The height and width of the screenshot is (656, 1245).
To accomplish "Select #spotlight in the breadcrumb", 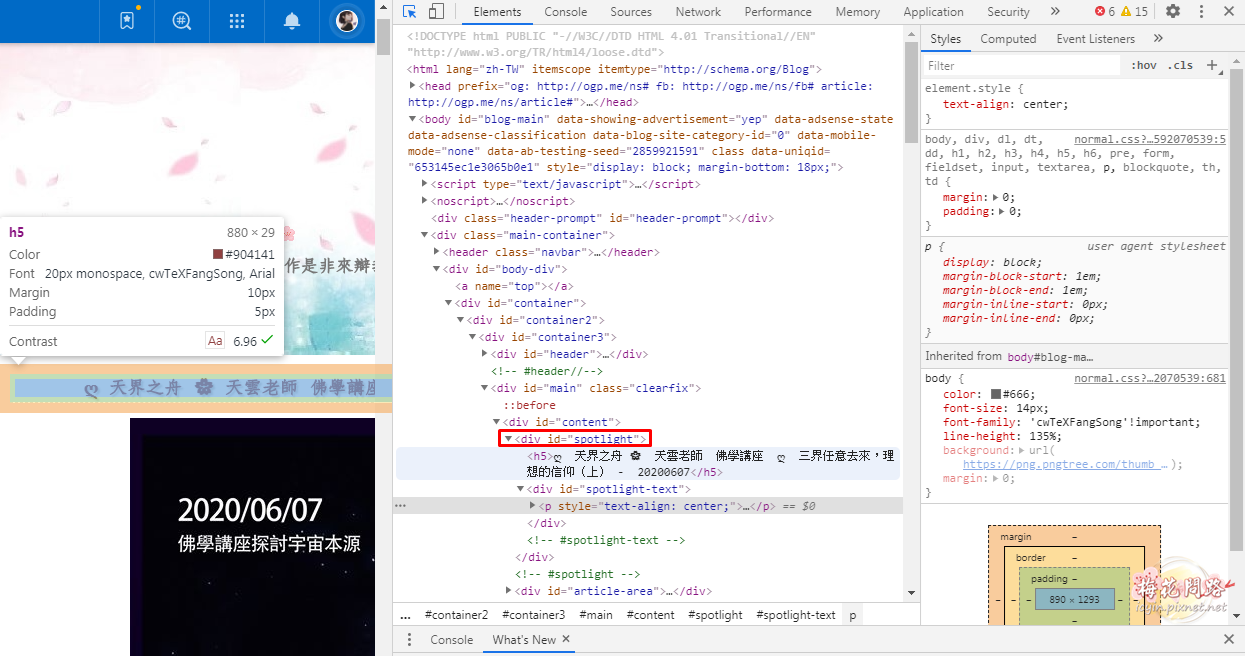I will tap(714, 615).
